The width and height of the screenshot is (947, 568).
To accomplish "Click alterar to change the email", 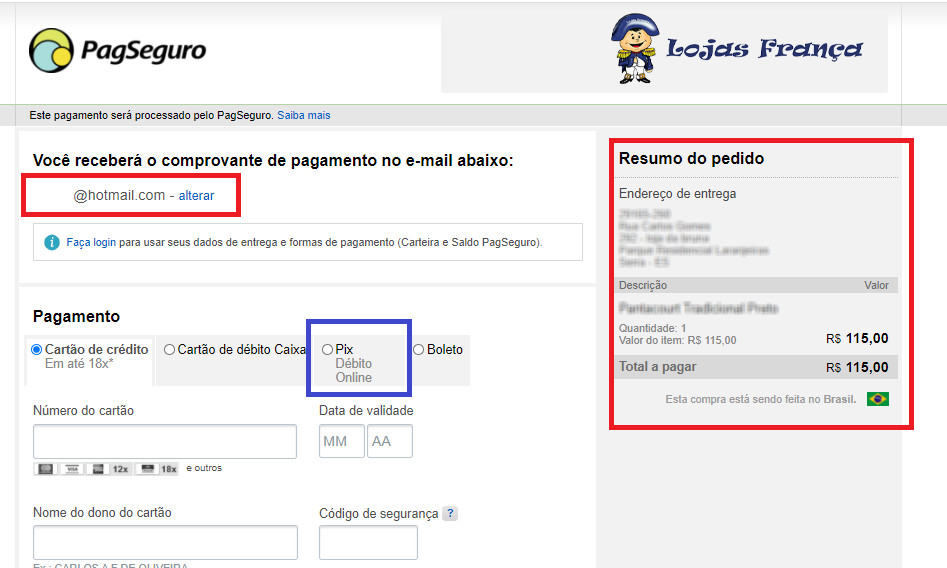I will coord(196,196).
